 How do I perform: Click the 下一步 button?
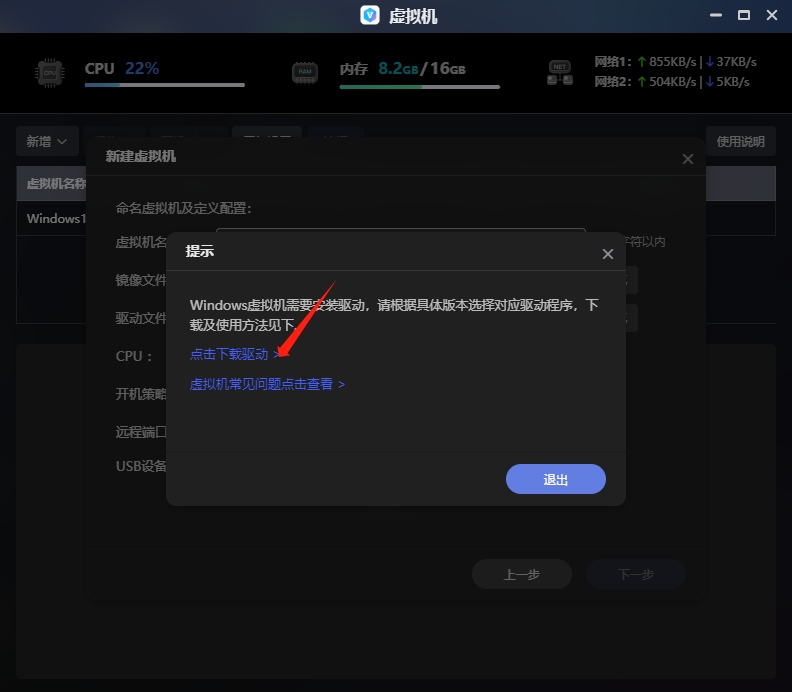(x=636, y=574)
